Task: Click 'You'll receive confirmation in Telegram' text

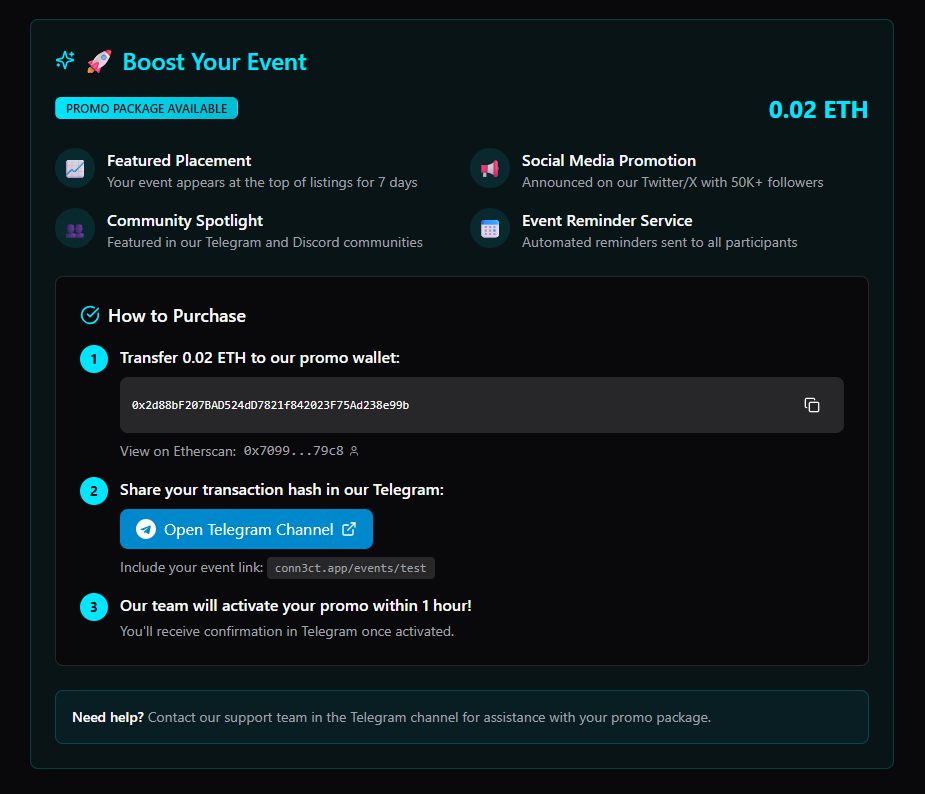Action: (x=287, y=631)
